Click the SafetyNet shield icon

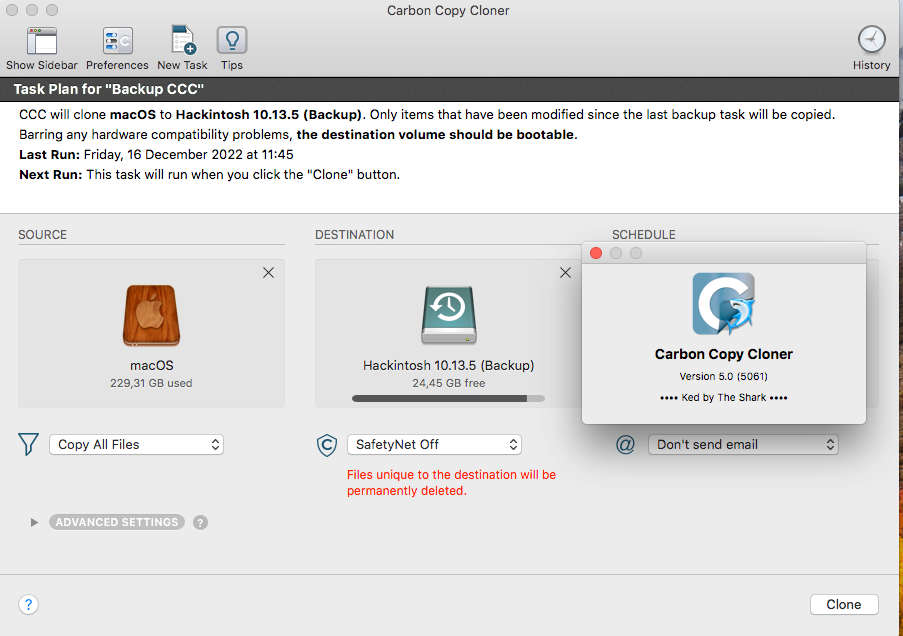tap(327, 445)
